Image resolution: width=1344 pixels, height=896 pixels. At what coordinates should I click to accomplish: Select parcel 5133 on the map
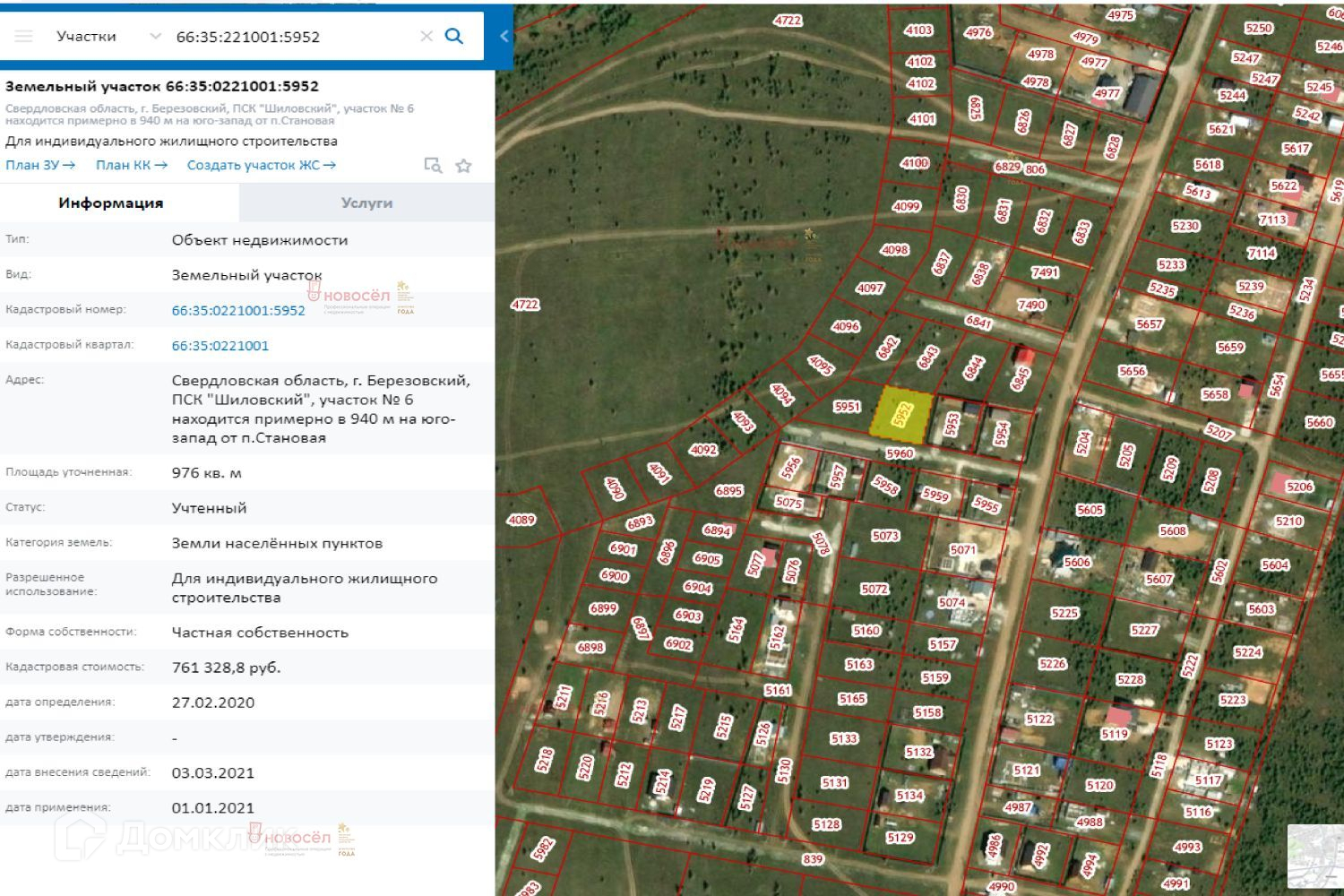coord(844,738)
